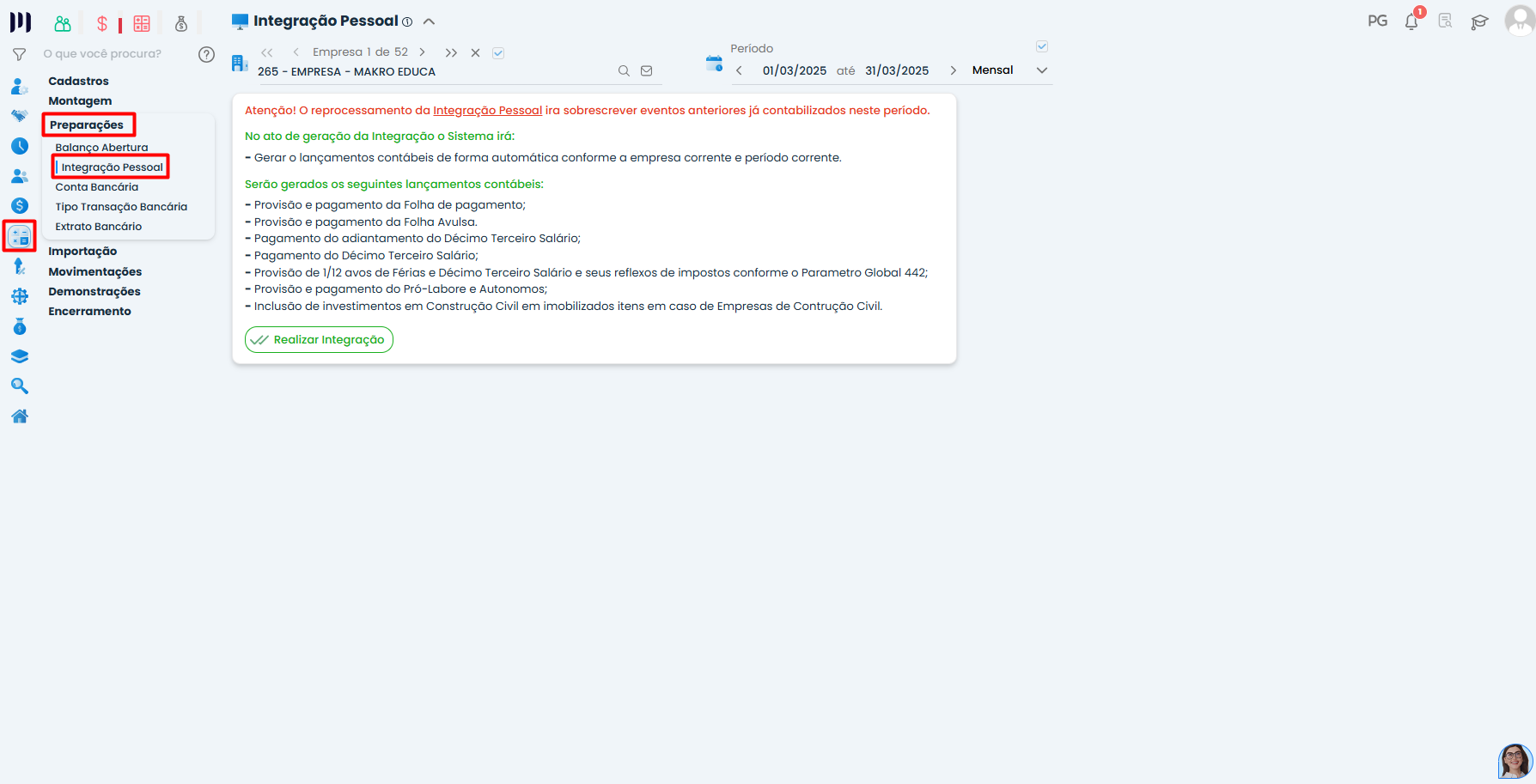Open the blue money bag sidebar icon

click(x=20, y=326)
